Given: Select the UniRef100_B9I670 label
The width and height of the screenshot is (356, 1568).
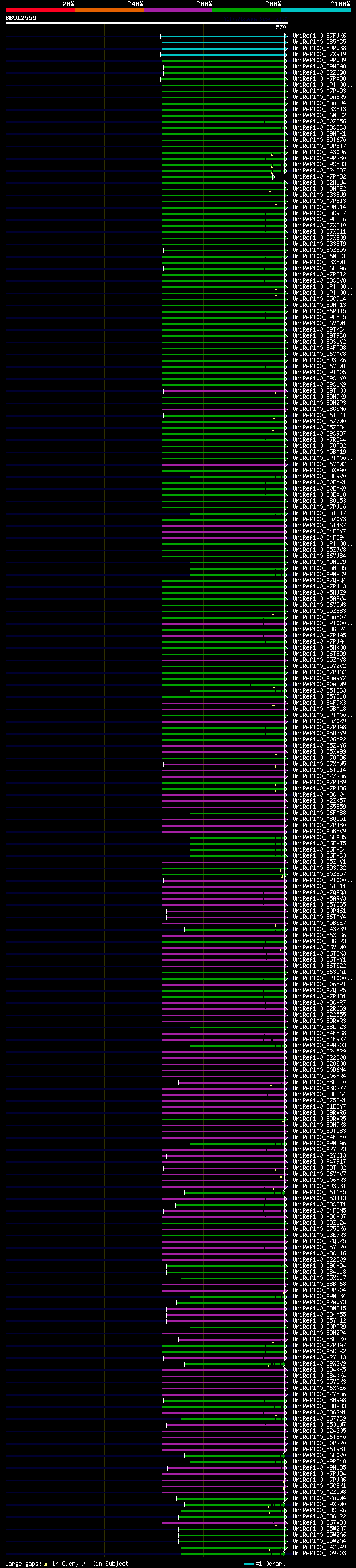Looking at the screenshot, I should (319, 140).
